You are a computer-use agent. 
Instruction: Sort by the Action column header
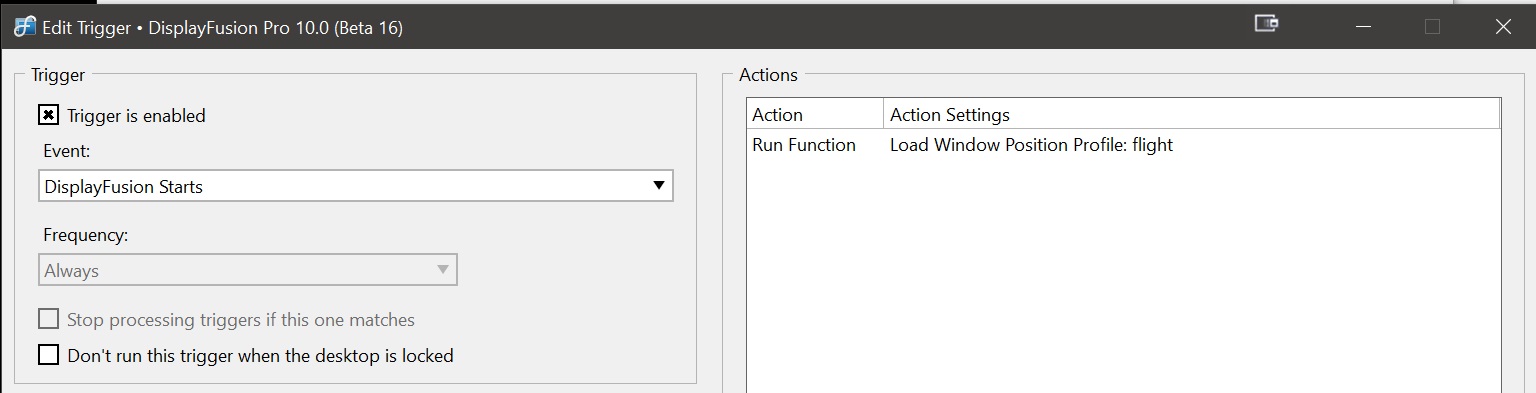(x=815, y=114)
